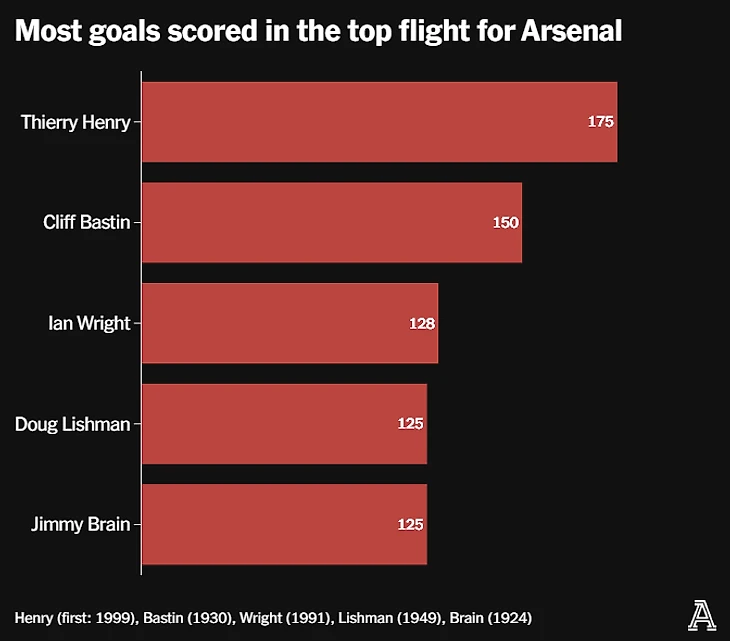Click the Jimmy Brain bar
This screenshot has width=730, height=641.
click(284, 524)
